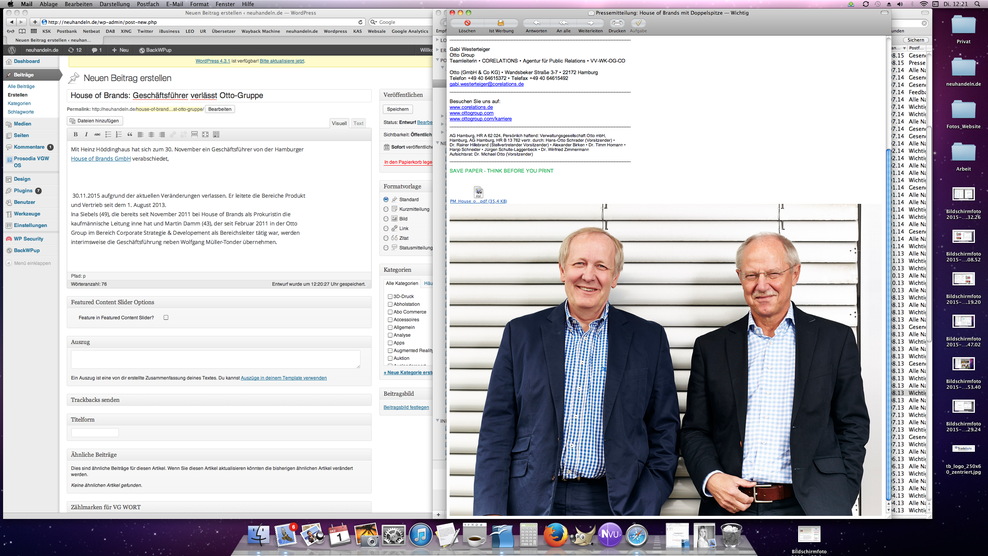Screen dimensions: 988x556
Task: Align text left in the editor
Action: point(141,134)
